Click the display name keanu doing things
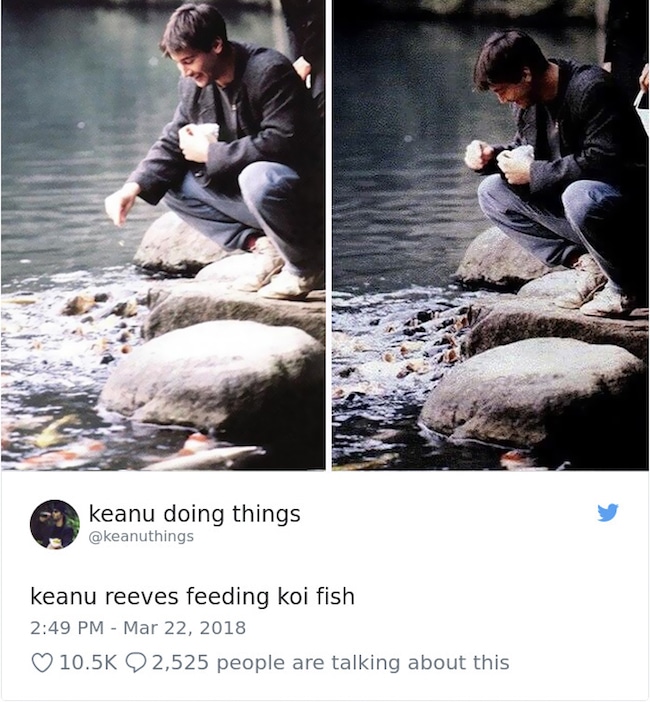The height and width of the screenshot is (702, 650). [194, 514]
